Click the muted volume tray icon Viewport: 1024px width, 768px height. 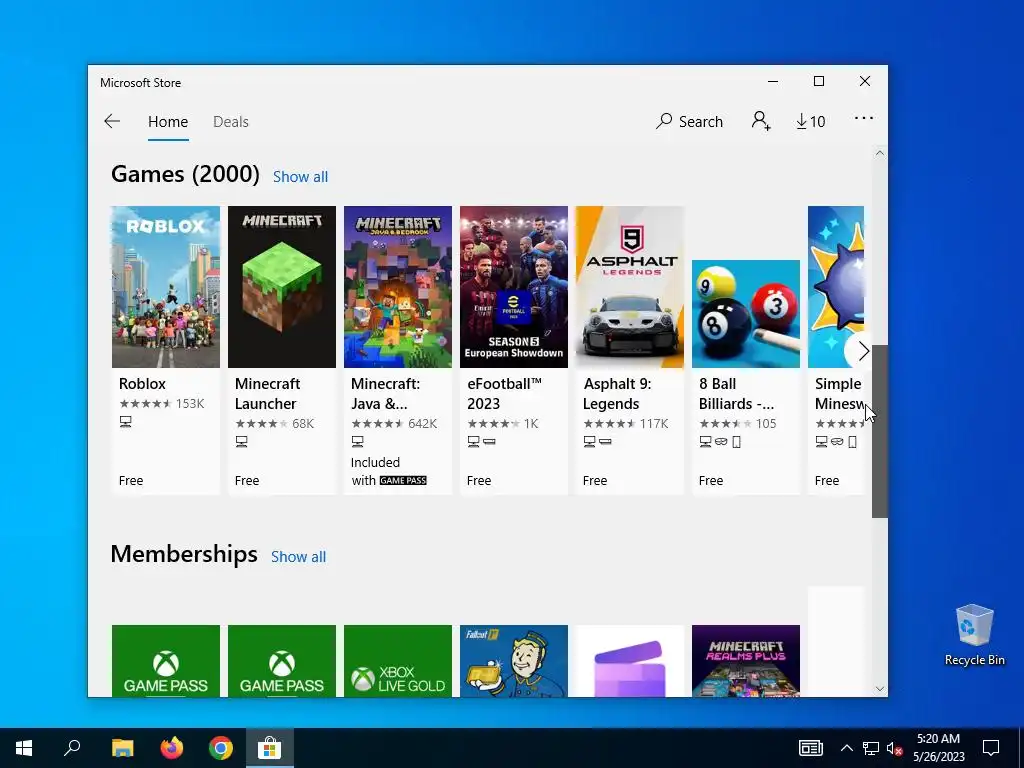point(894,748)
